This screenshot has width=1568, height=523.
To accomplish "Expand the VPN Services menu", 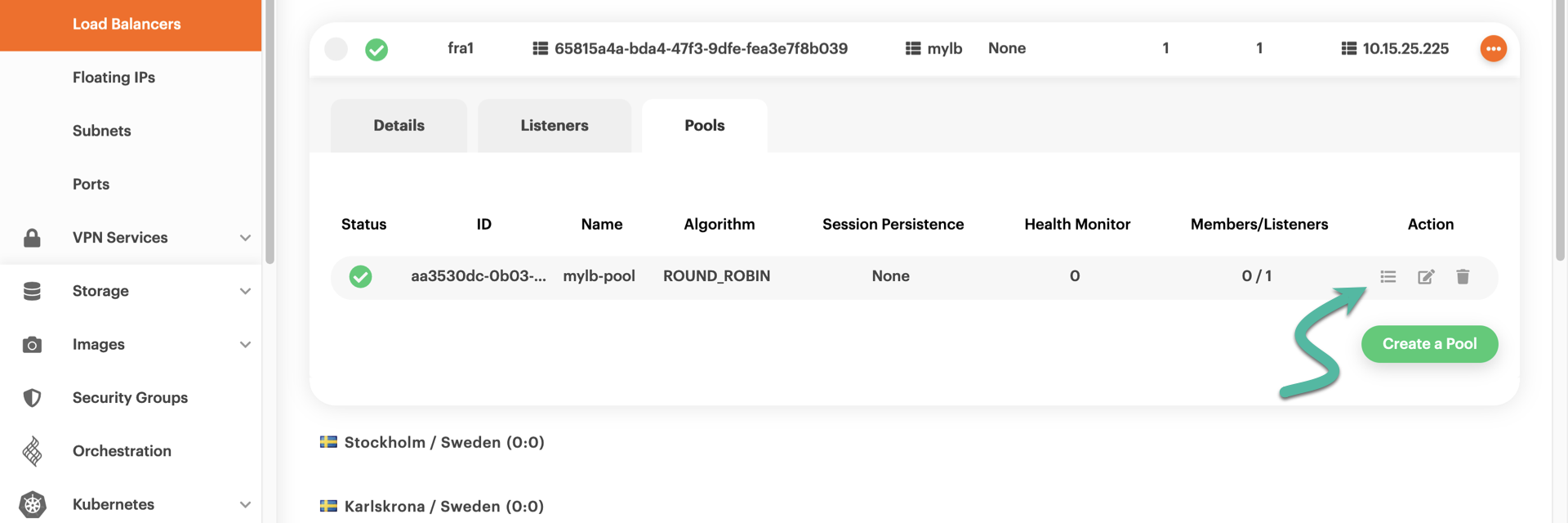I will point(245,238).
